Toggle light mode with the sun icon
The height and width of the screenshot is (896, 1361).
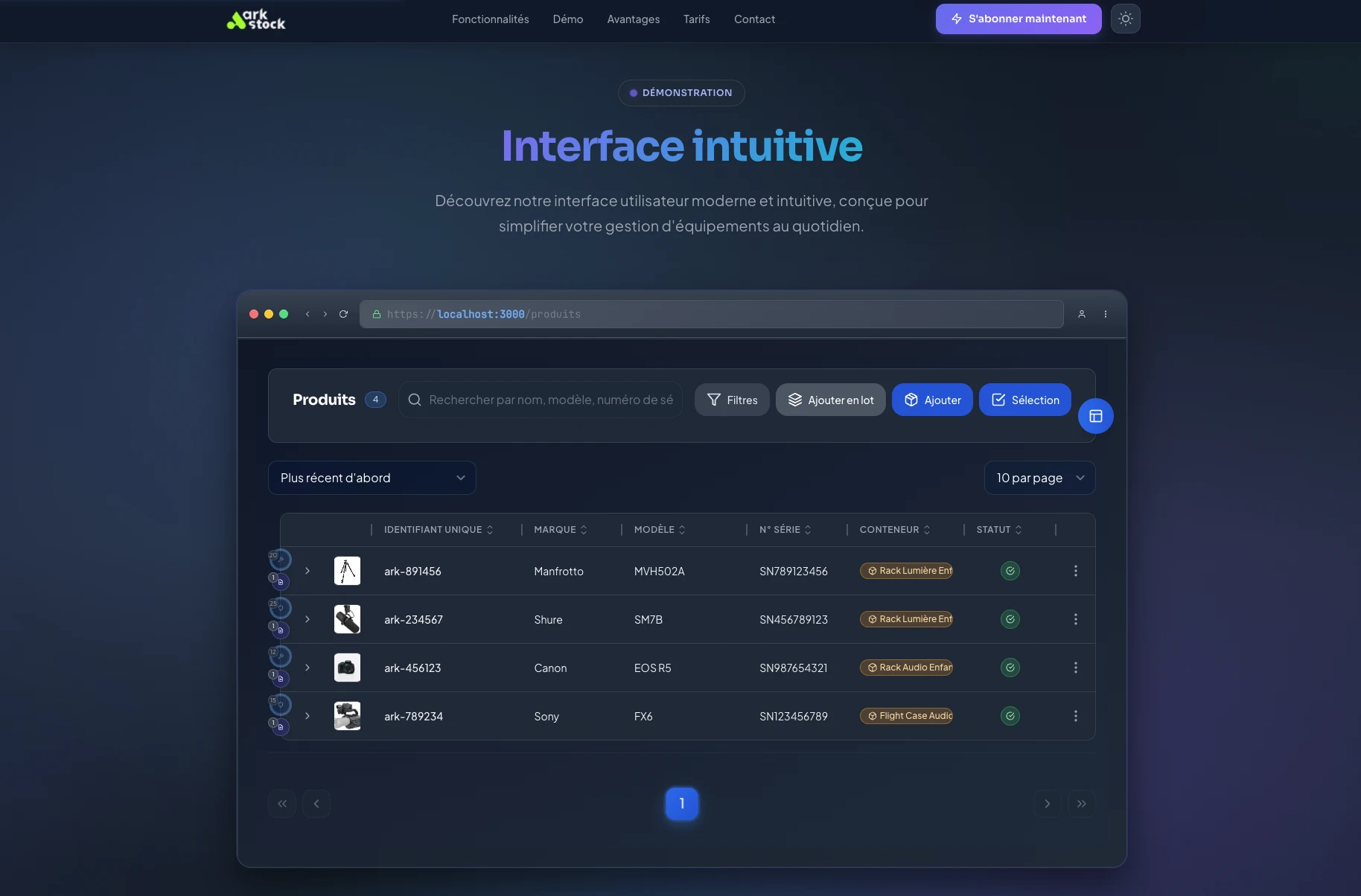(1126, 19)
